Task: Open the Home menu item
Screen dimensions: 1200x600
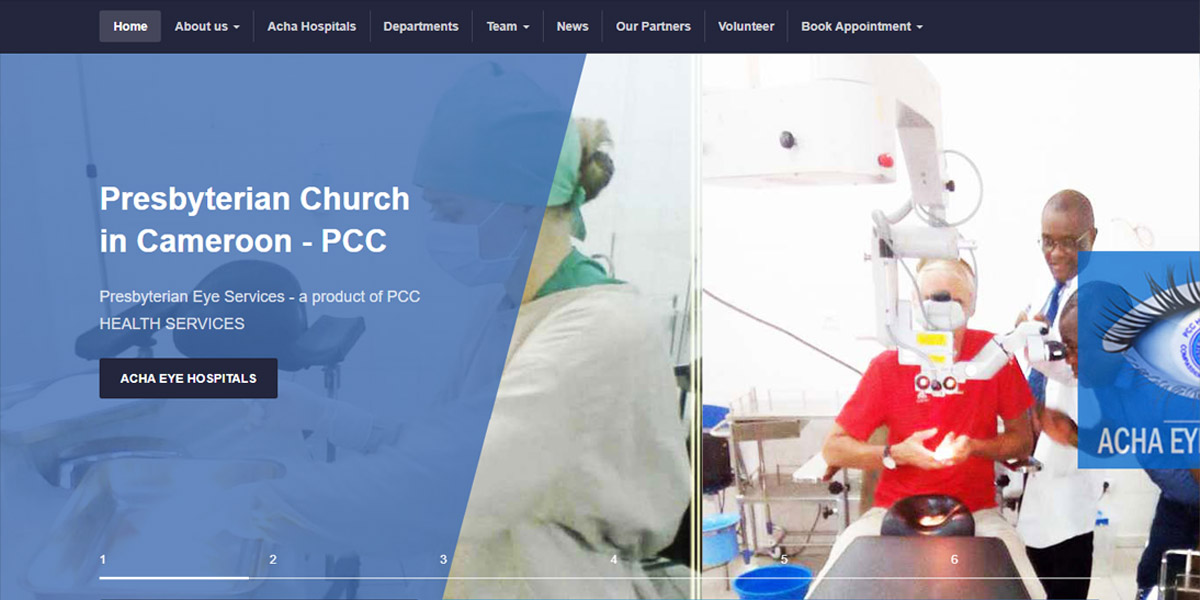Action: click(x=130, y=26)
